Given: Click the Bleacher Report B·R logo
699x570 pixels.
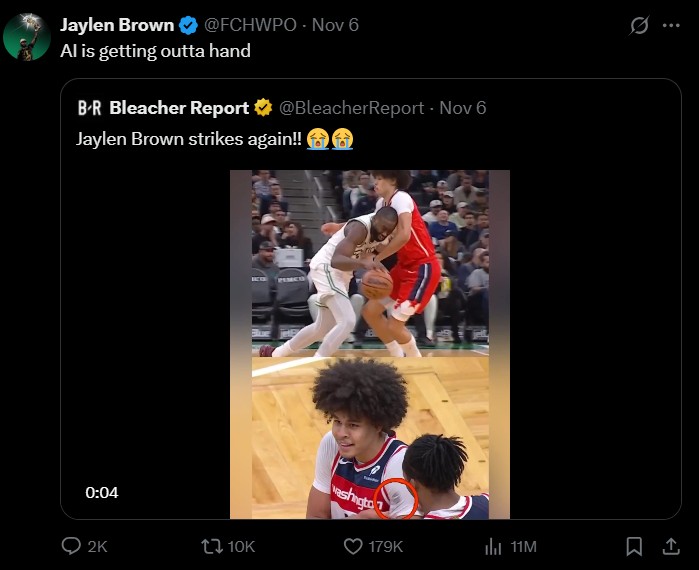Looking at the screenshot, I should (x=89, y=108).
